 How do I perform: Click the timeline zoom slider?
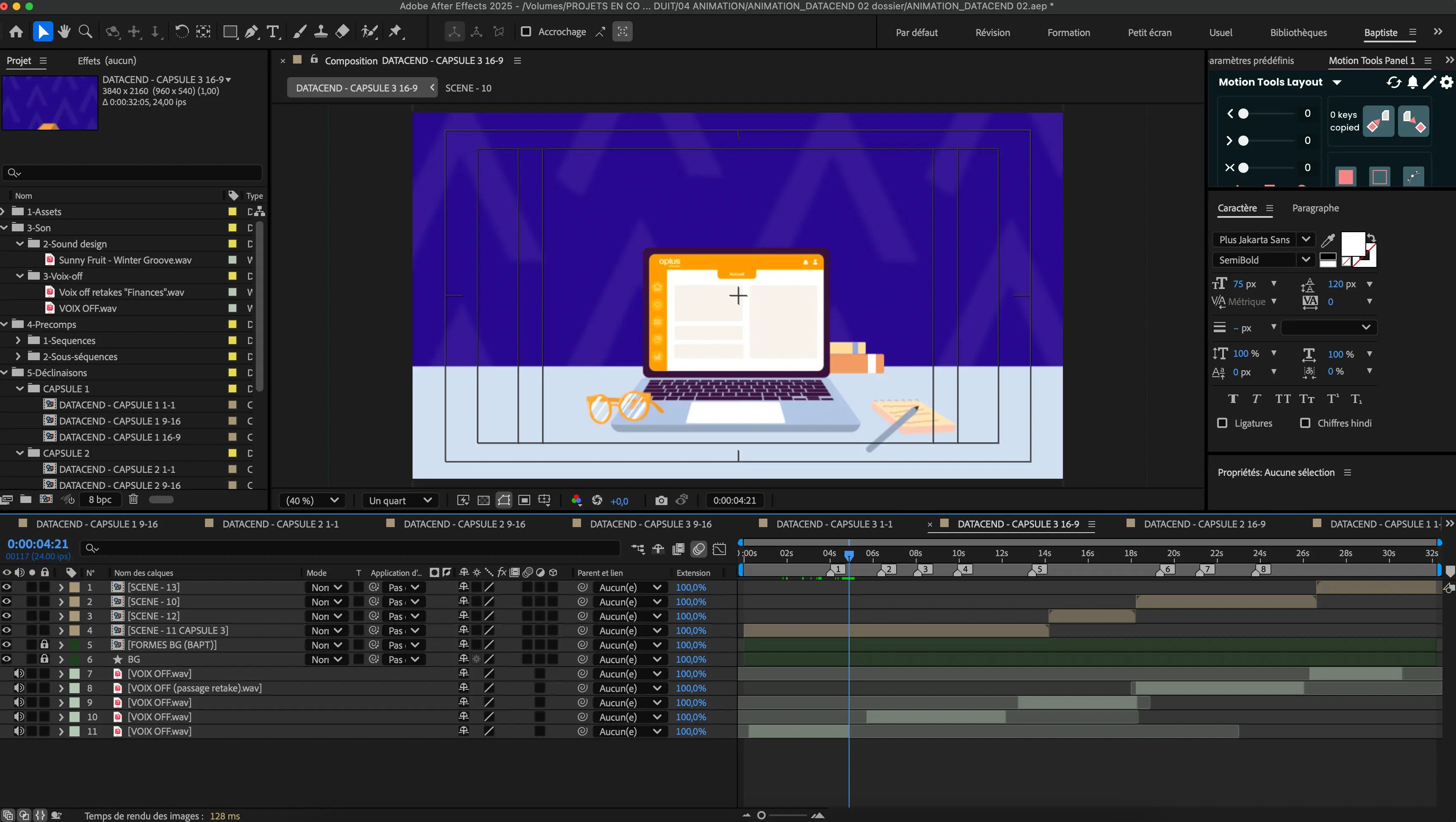click(761, 815)
